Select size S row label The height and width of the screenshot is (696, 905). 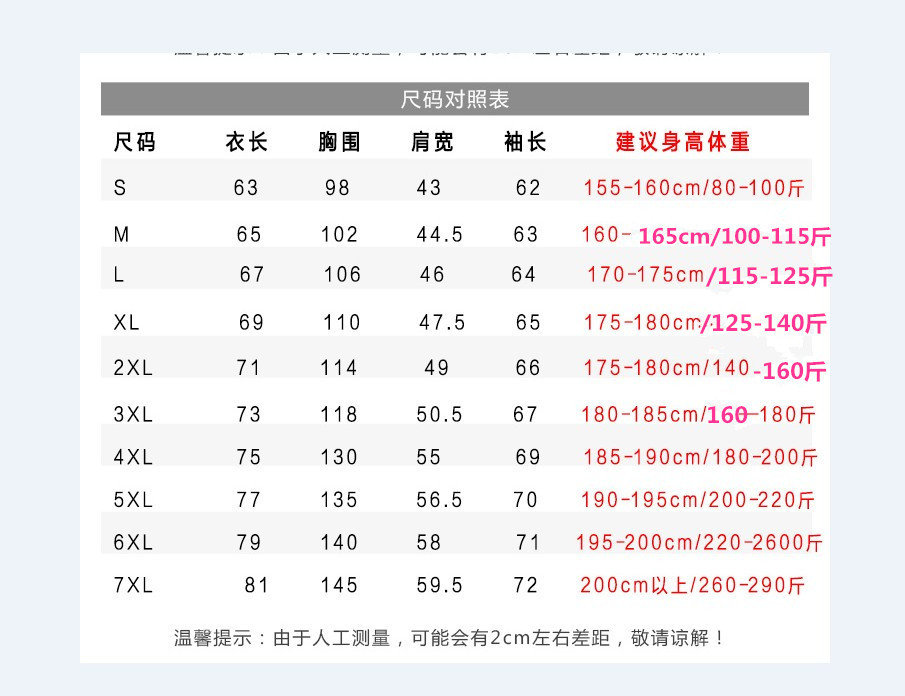tap(117, 186)
